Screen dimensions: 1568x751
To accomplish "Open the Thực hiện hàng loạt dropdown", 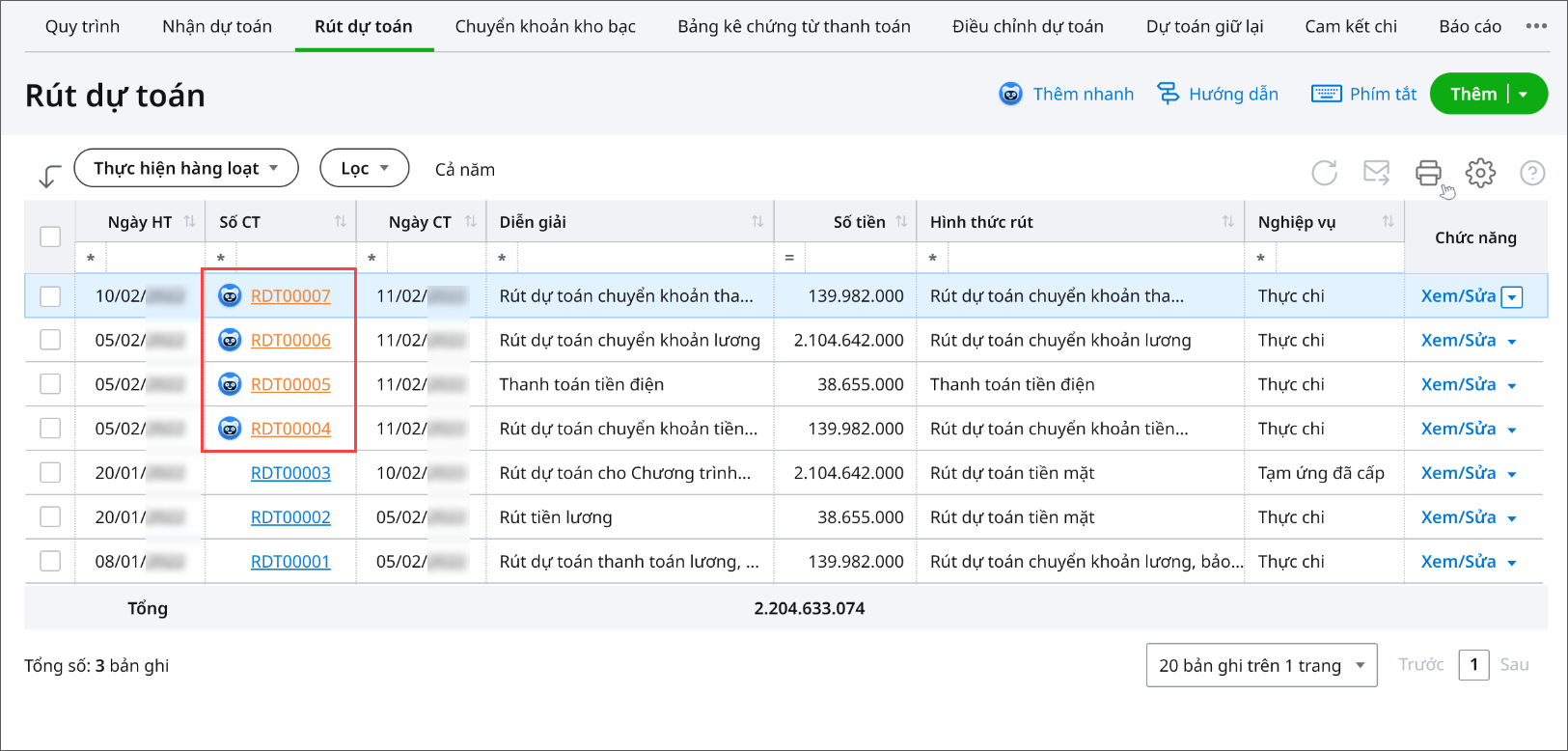I will tap(186, 168).
